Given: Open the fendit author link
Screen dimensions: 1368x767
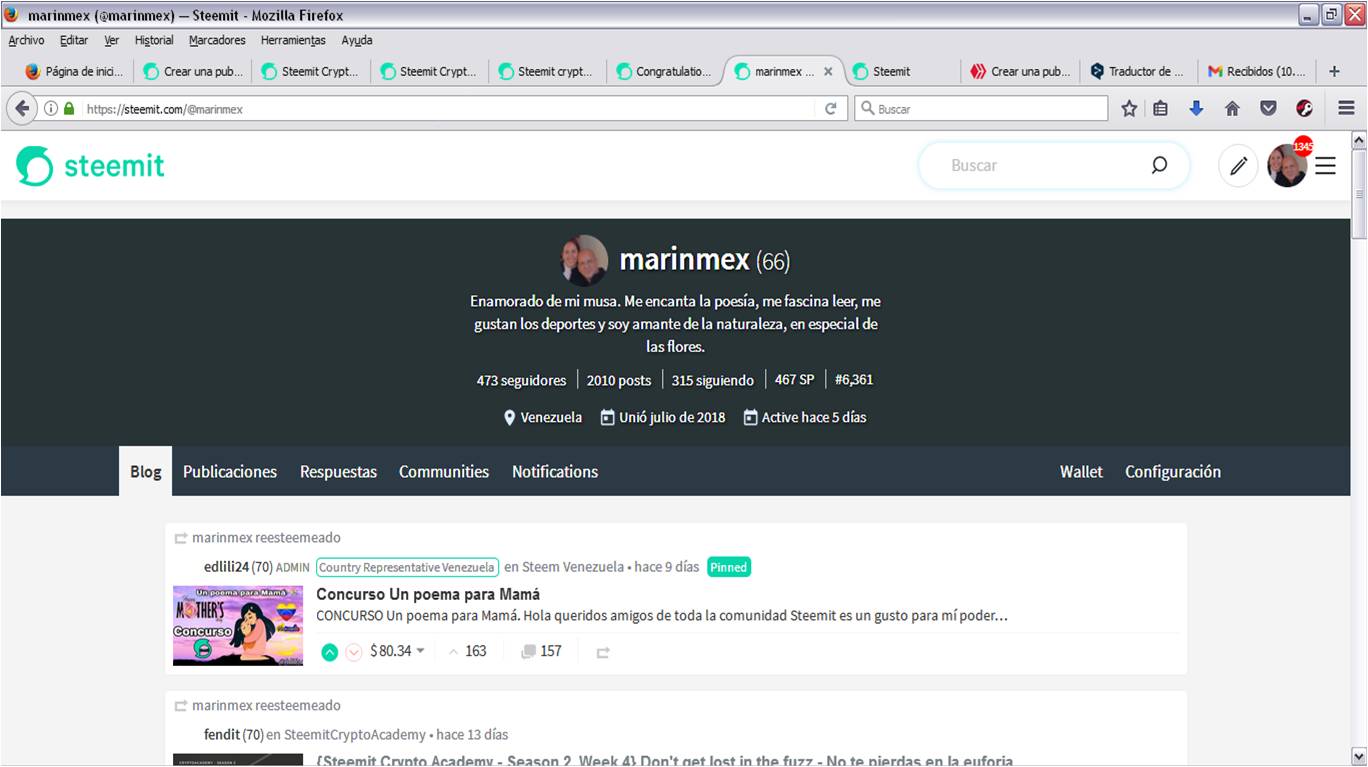Looking at the screenshot, I should [x=222, y=734].
